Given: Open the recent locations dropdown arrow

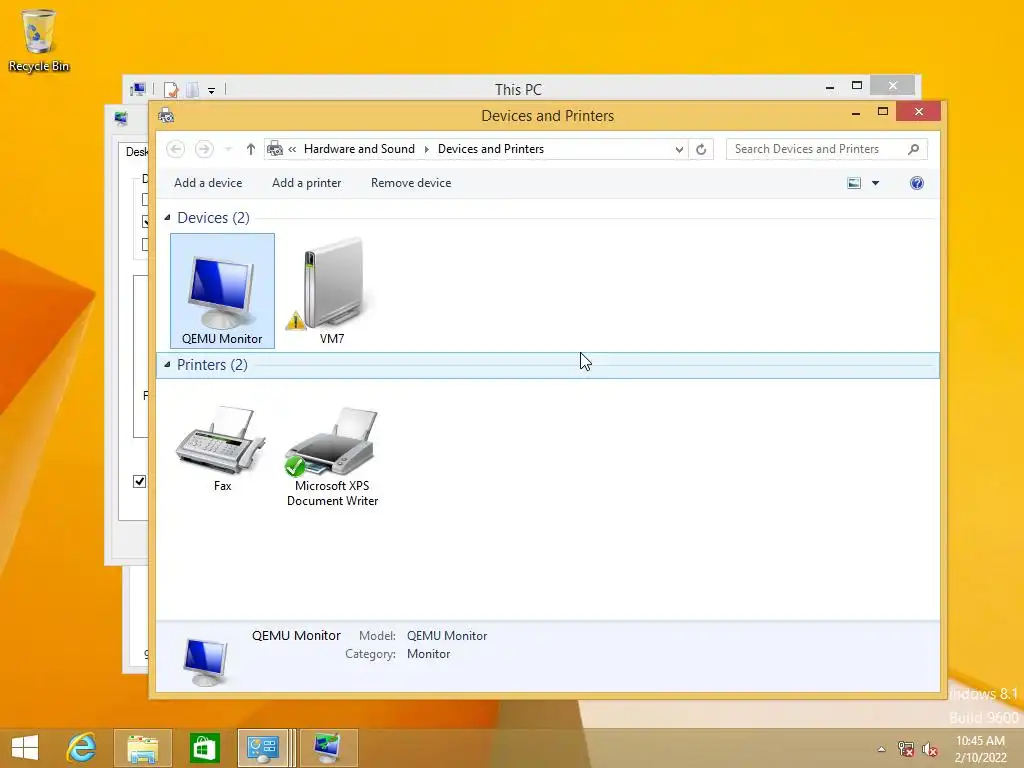Looking at the screenshot, I should [x=228, y=149].
